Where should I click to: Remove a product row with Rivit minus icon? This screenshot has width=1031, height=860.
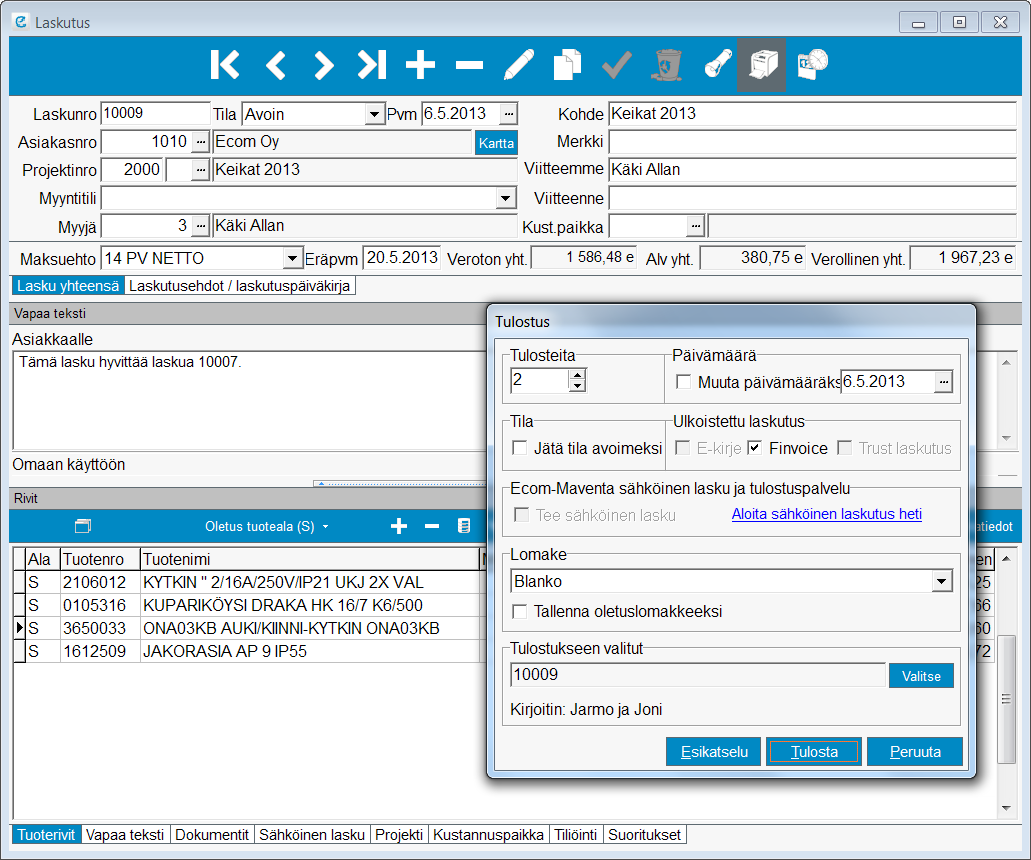pos(432,526)
